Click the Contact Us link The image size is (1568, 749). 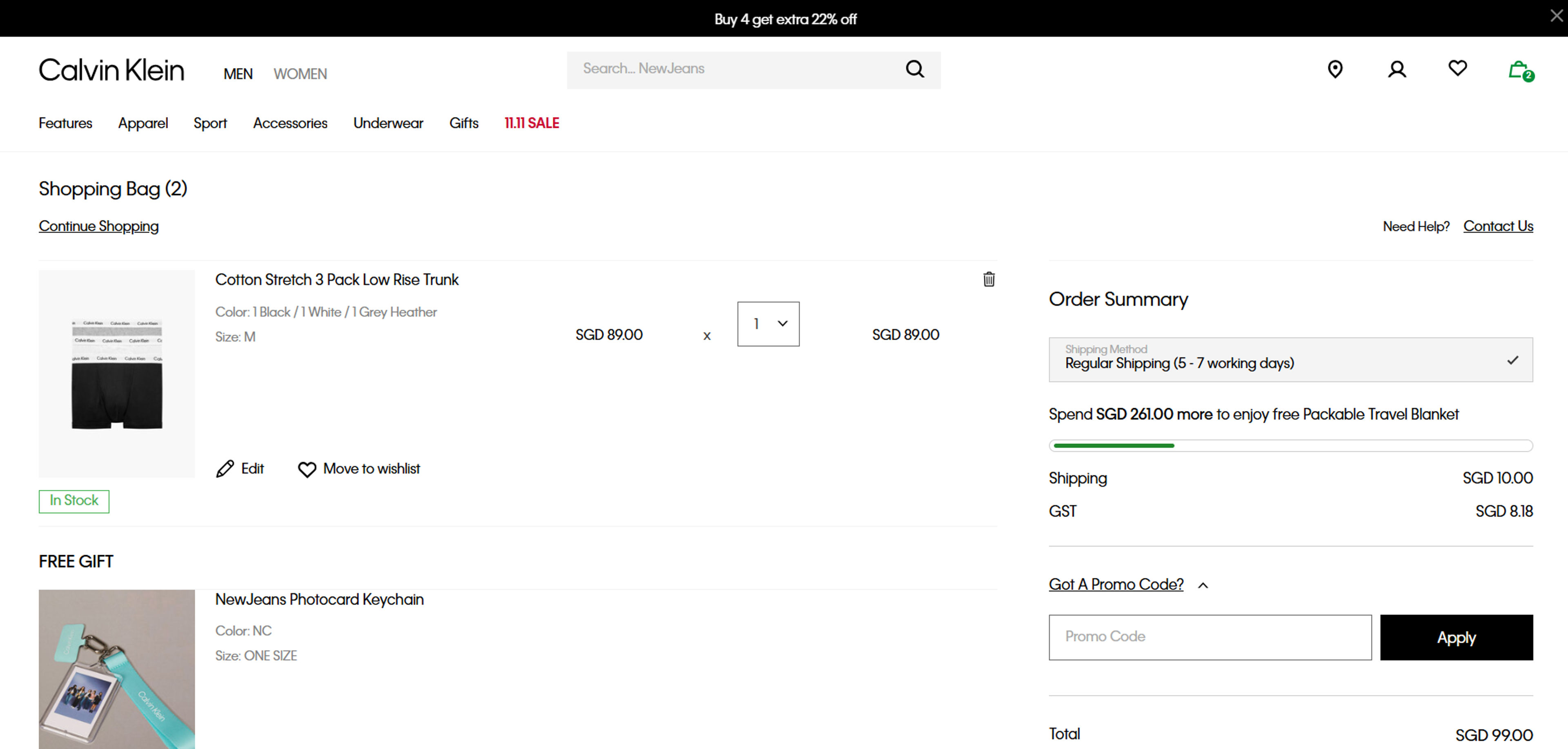[1498, 227]
